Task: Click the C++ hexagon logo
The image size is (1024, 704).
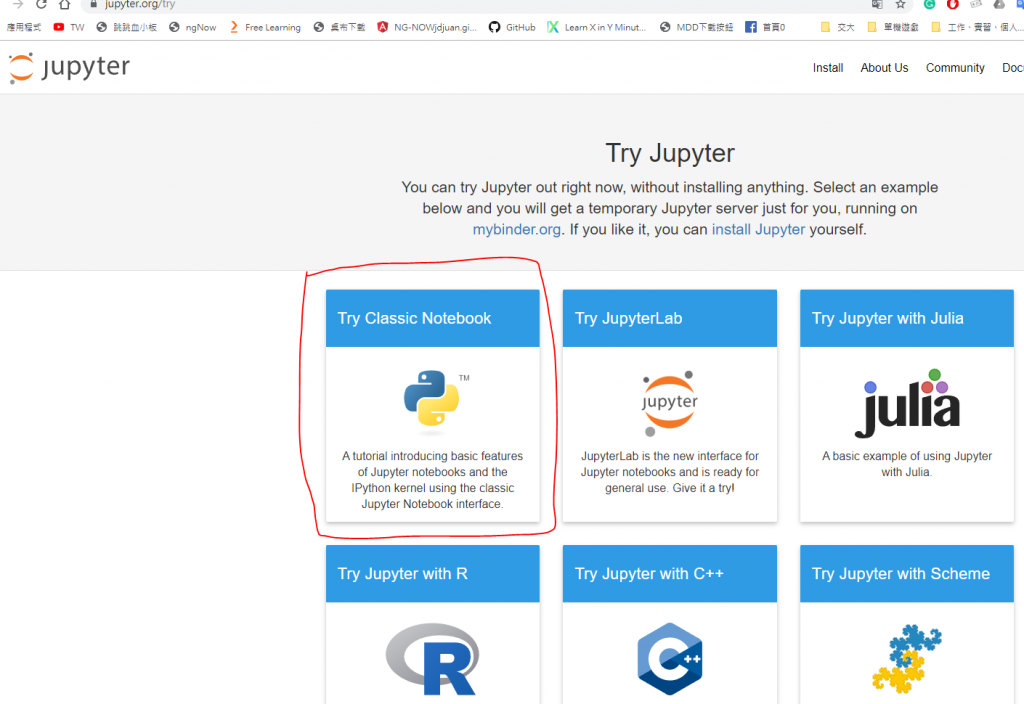Action: coord(669,659)
